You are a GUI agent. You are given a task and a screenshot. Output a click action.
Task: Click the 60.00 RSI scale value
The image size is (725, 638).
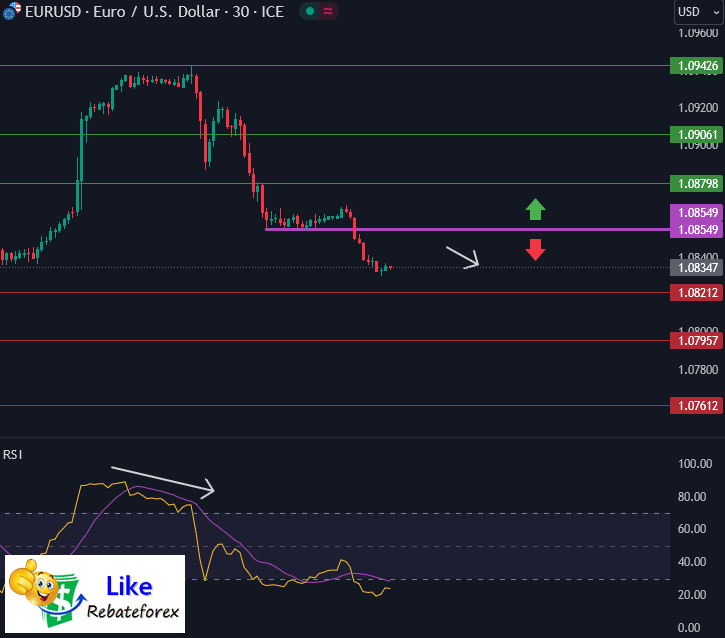point(692,529)
